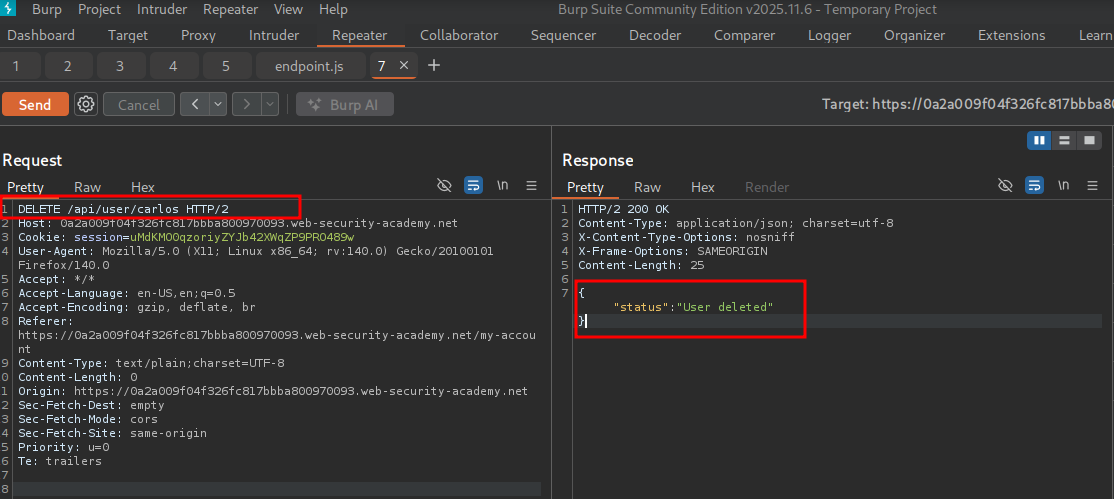Switch to the Intruder tool tab
The image size is (1114, 499).
pos(274,36)
